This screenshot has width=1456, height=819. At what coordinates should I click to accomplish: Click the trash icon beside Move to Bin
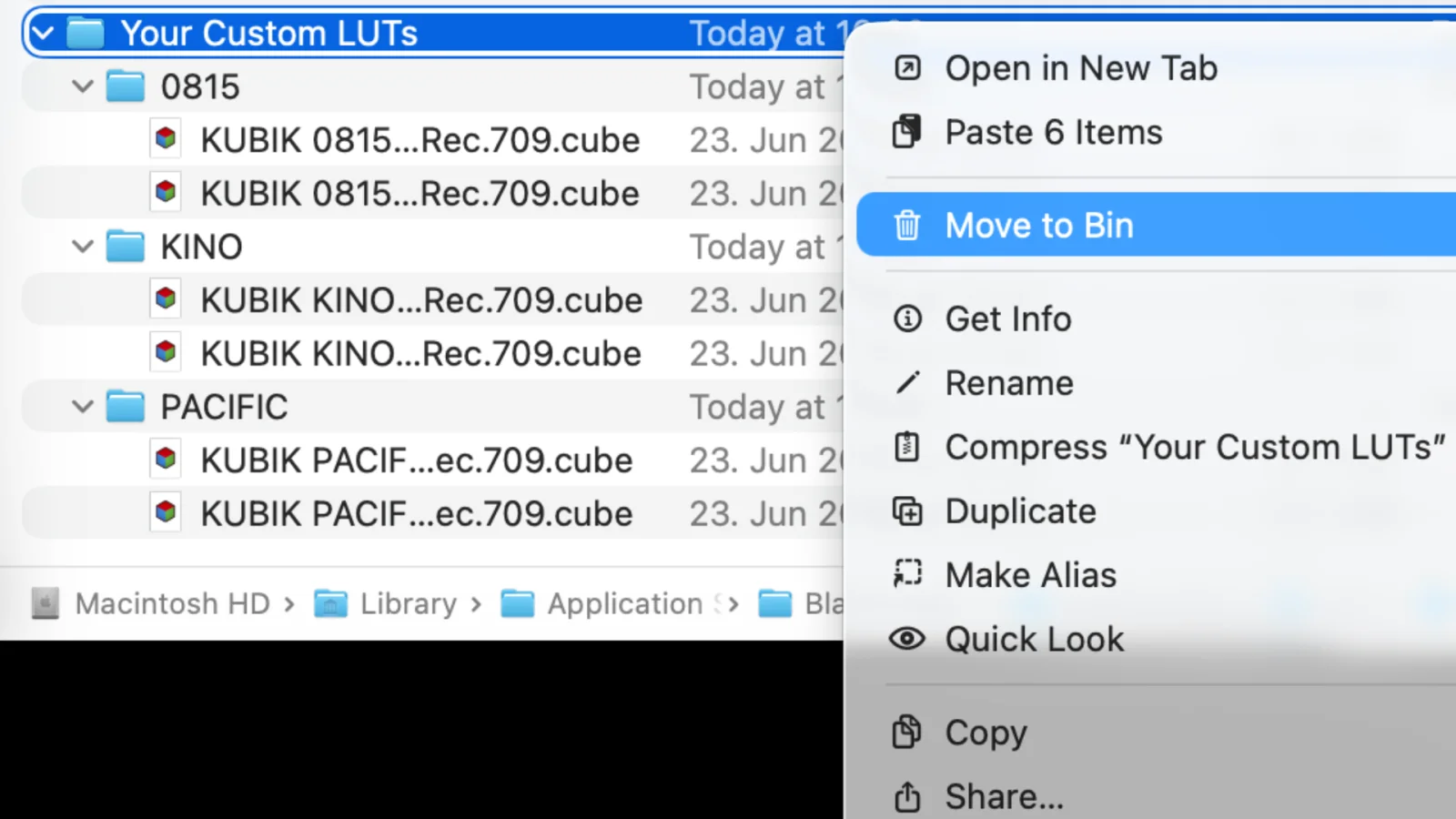coord(907,225)
